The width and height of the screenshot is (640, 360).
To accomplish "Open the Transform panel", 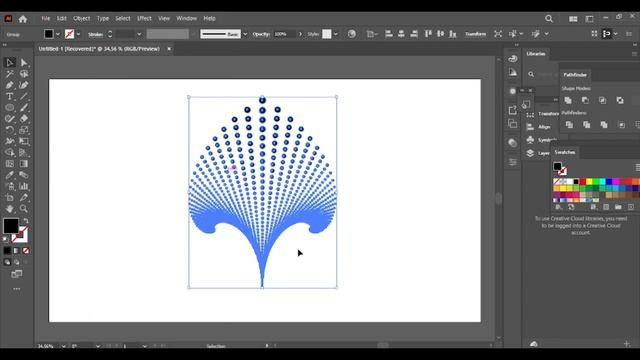I will tap(543, 114).
